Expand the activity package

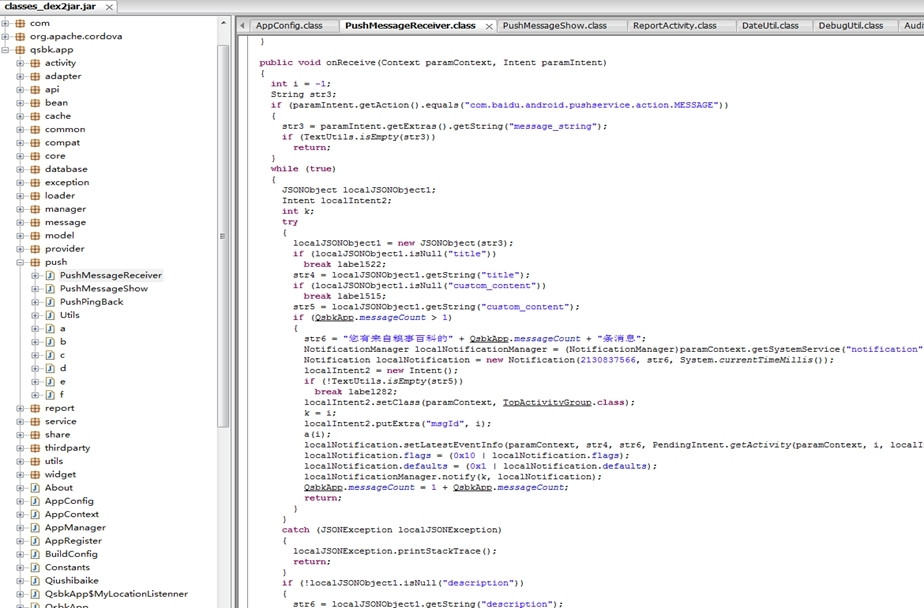(20, 63)
